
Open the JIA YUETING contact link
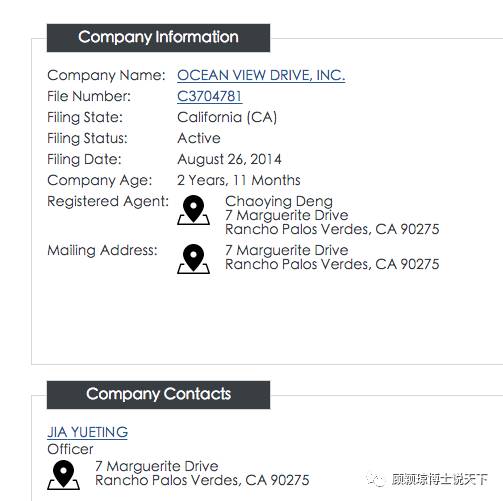click(87, 432)
